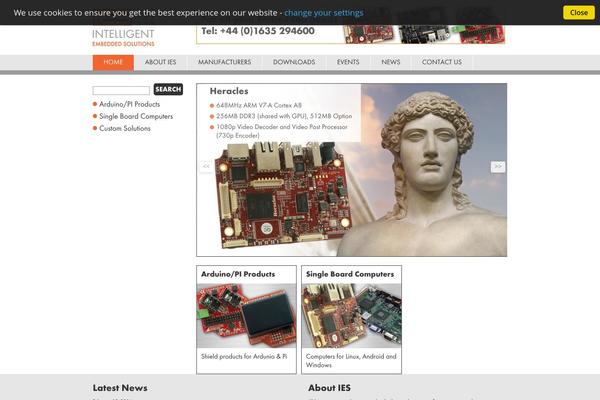The image size is (600, 400).
Task: Open the News menu item
Action: 391,62
